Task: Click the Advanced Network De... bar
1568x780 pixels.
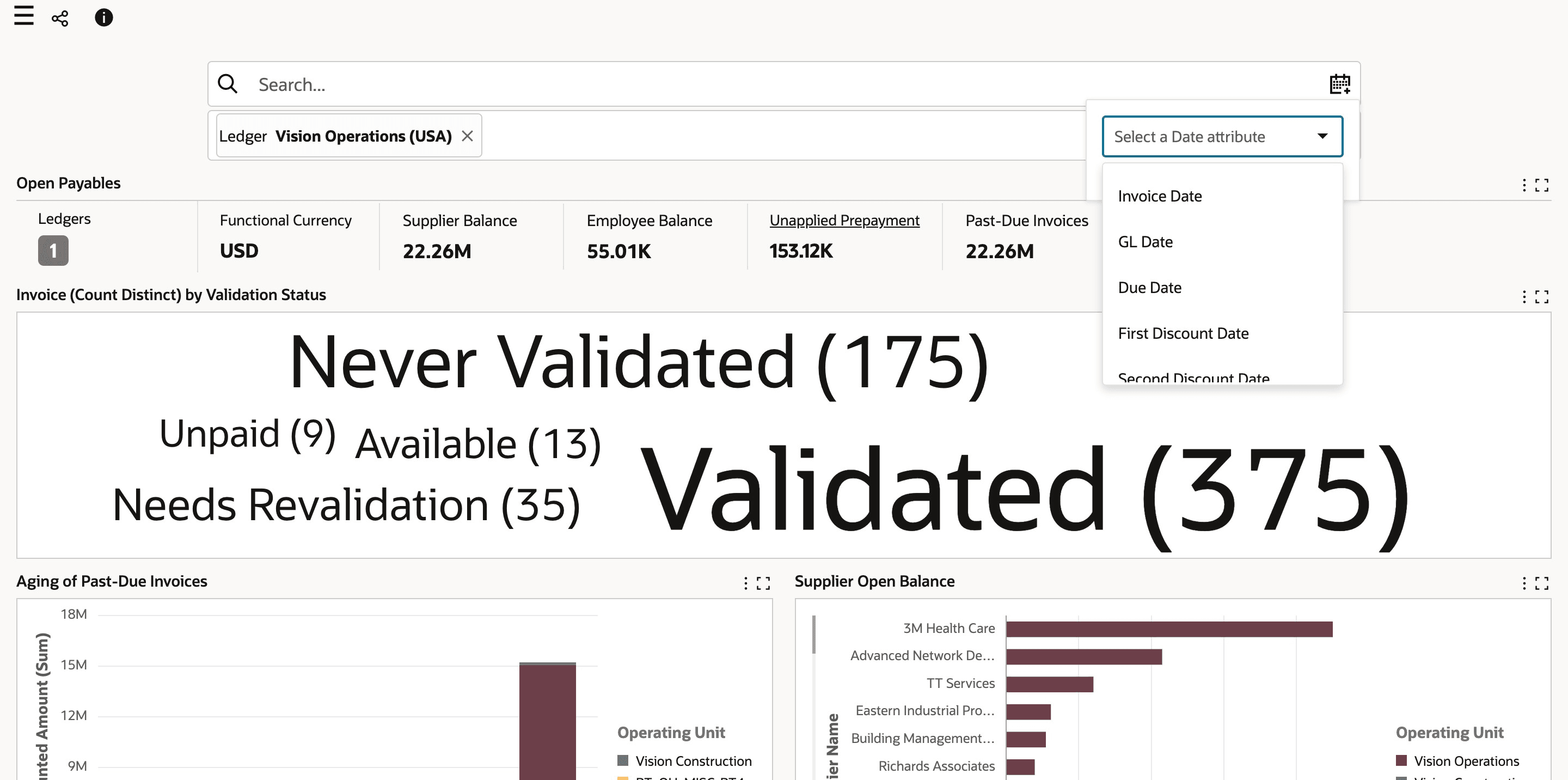Action: pyautogui.click(x=1084, y=656)
